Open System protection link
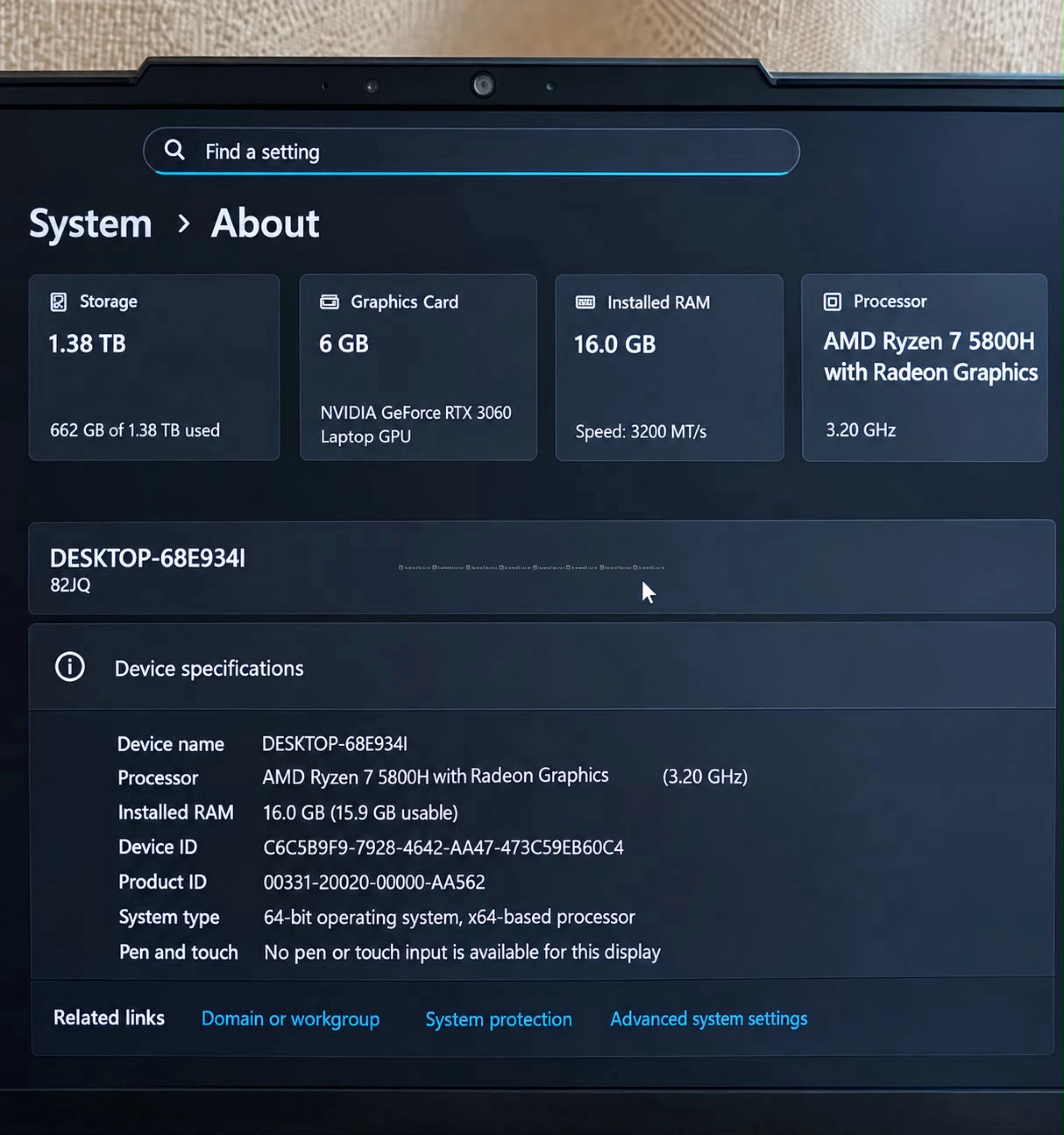Image resolution: width=1064 pixels, height=1135 pixels. (x=498, y=1020)
